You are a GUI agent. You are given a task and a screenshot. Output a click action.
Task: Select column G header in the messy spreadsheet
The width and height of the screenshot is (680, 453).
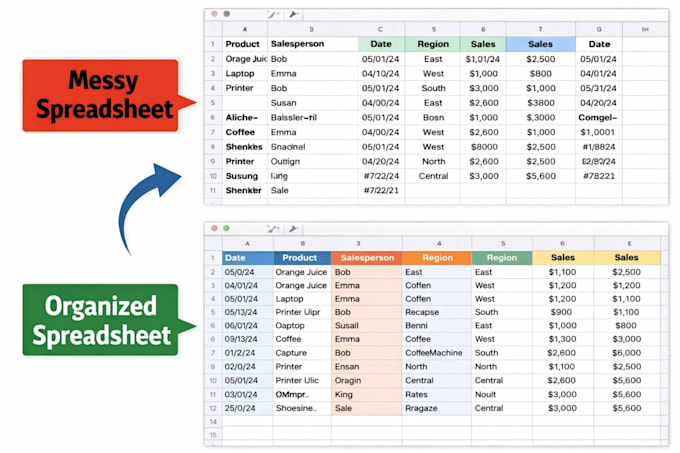(599, 29)
